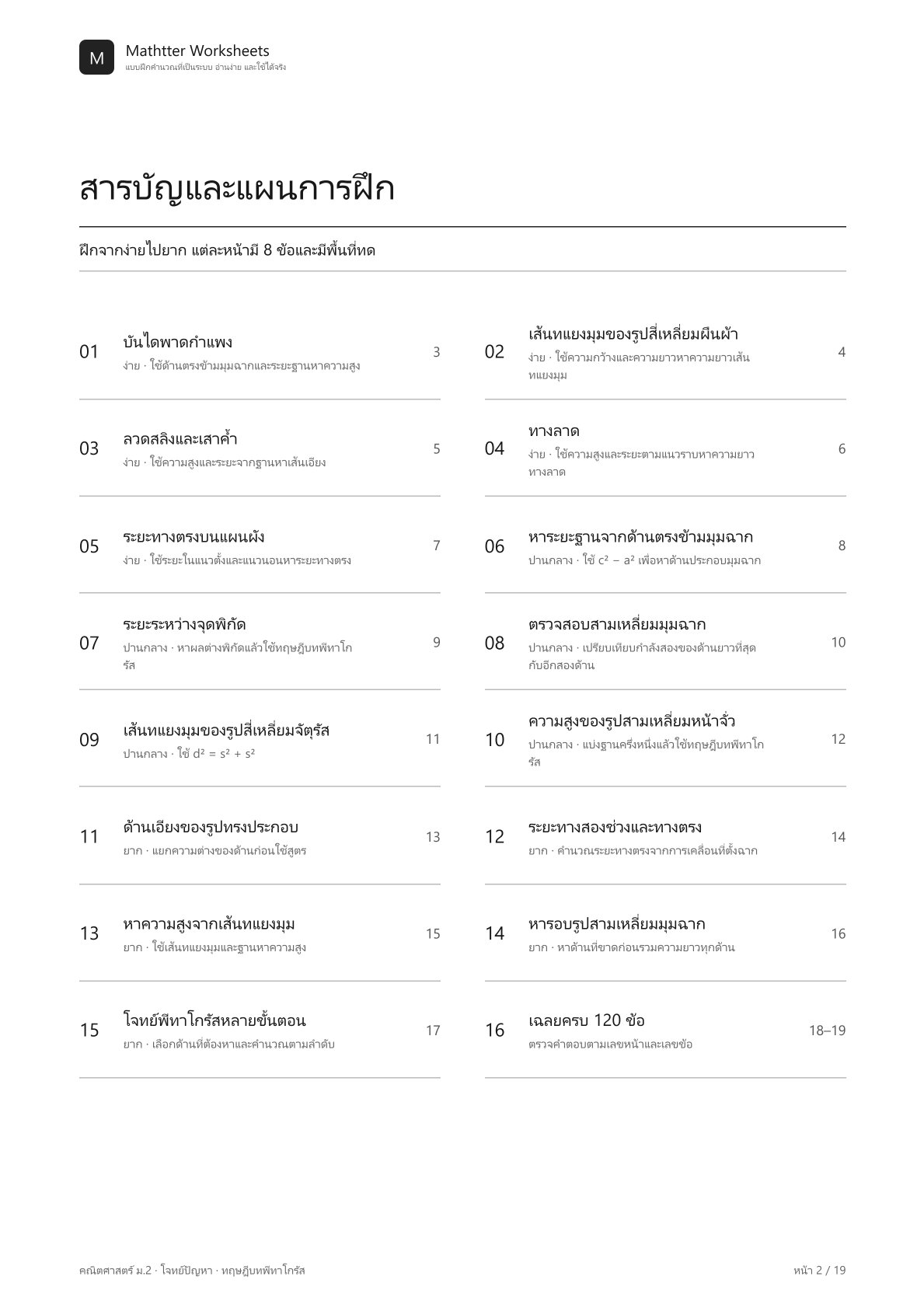
Task: Open the ระยะระหว่างจุดพิกัด entry
Action: (260, 642)
